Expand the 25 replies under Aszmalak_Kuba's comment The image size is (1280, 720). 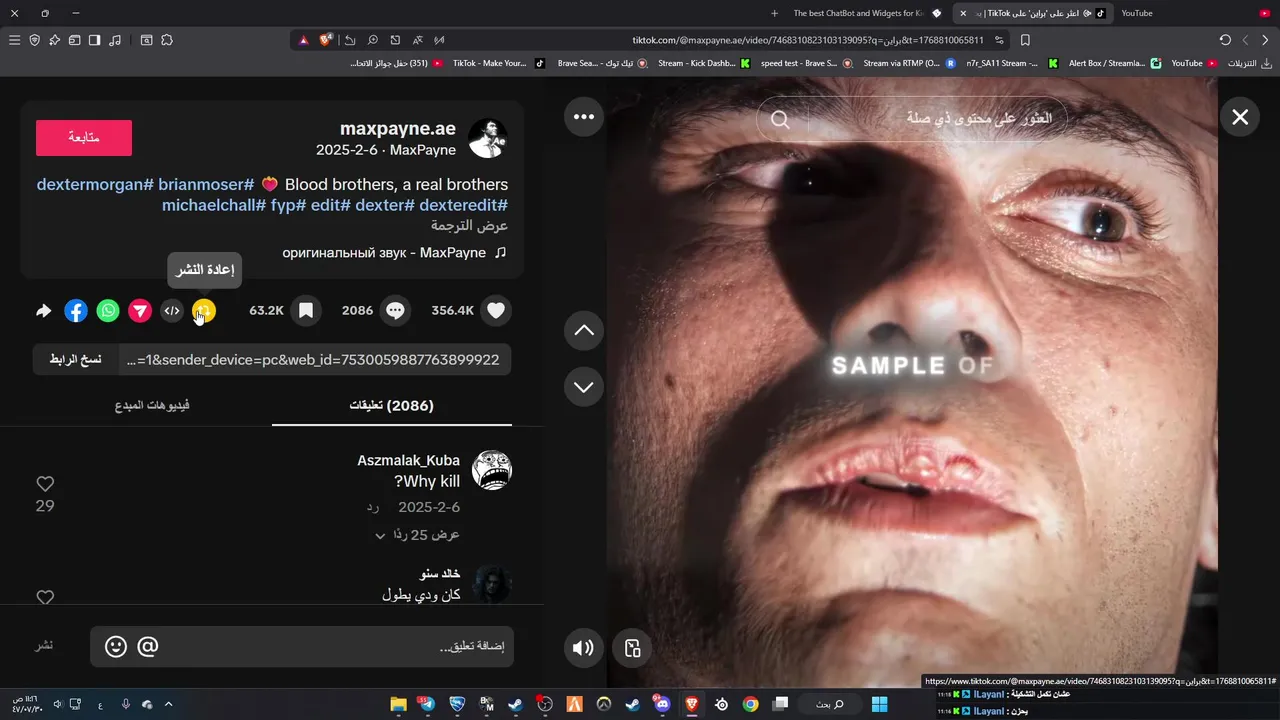pos(417,535)
